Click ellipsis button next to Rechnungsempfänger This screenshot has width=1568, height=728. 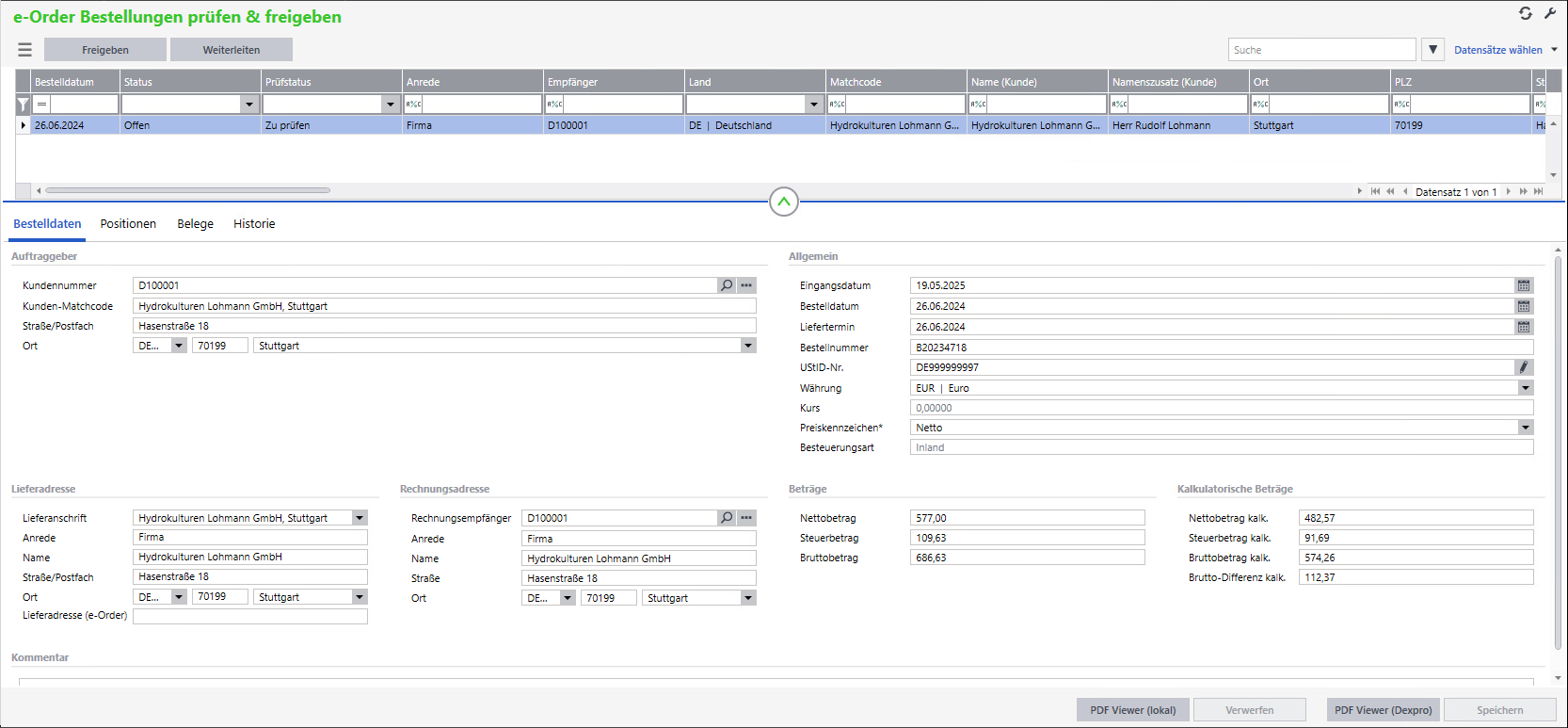point(746,518)
